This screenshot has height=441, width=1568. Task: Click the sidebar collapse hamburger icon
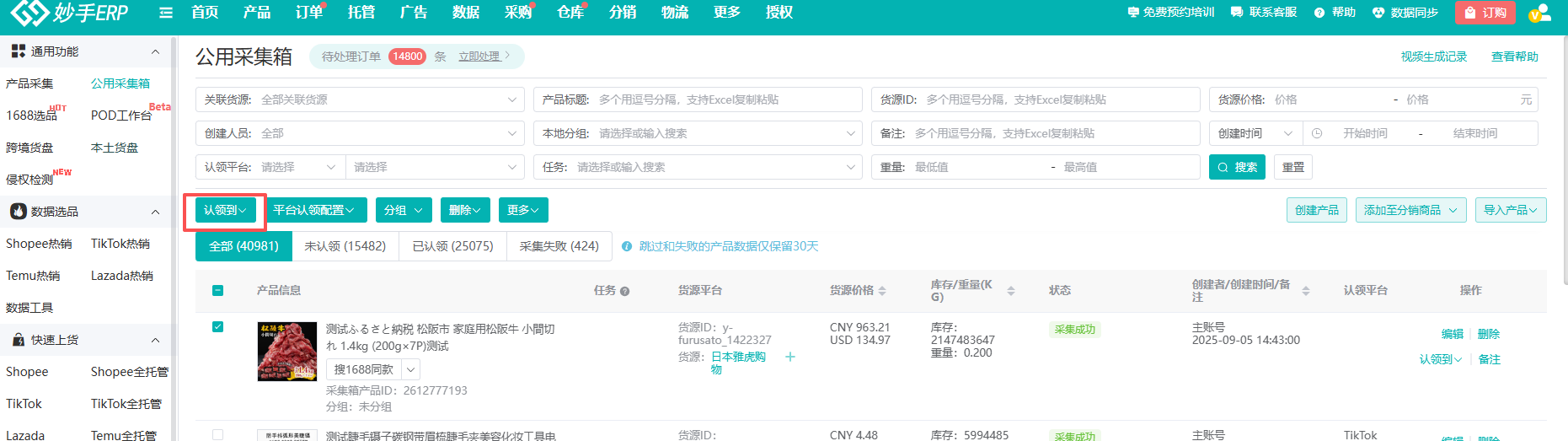166,13
